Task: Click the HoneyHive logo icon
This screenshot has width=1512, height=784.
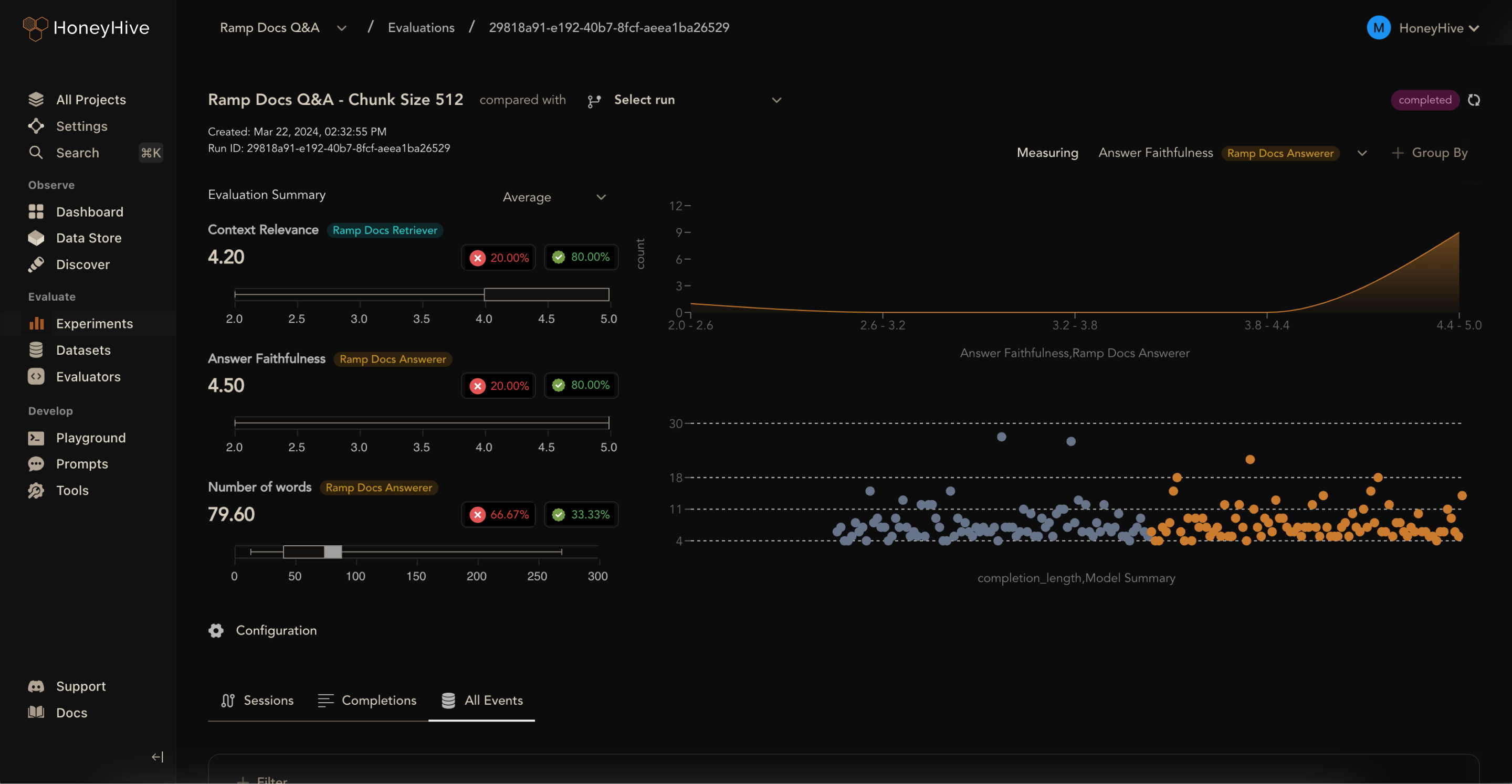Action: pyautogui.click(x=35, y=28)
